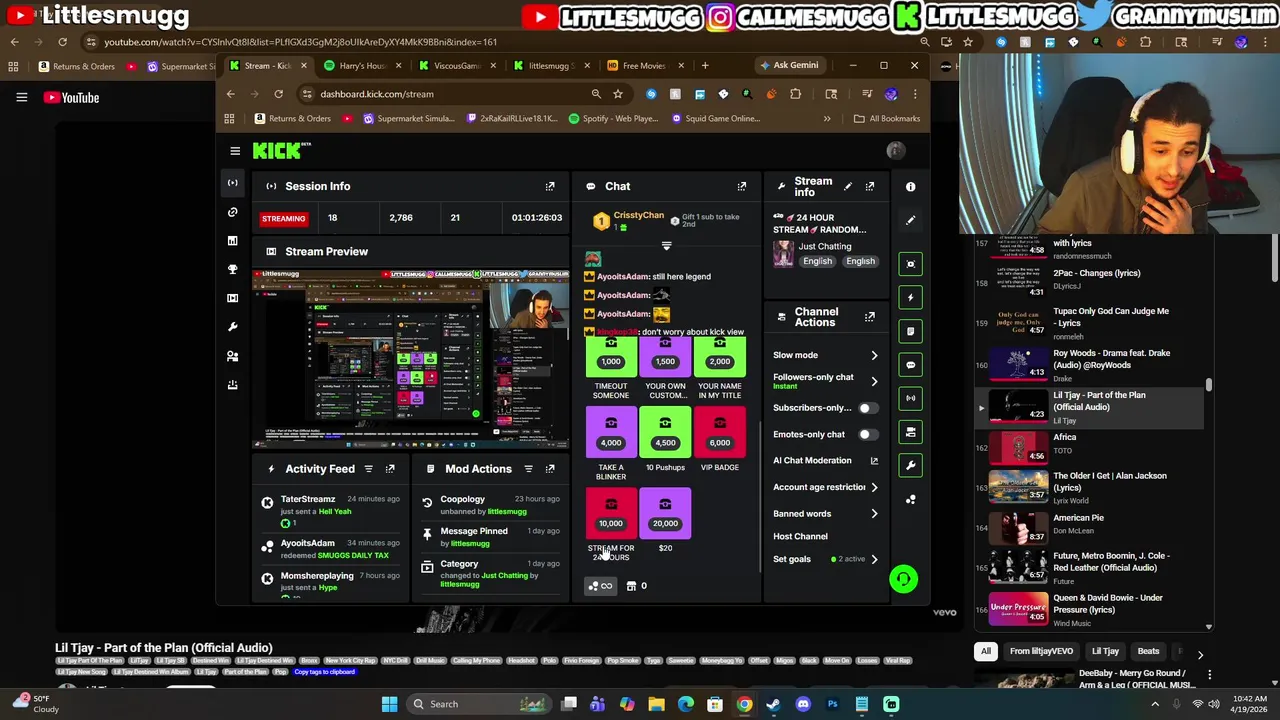Pop out the Channel Actions panel
1280x720 pixels.
[870, 317]
